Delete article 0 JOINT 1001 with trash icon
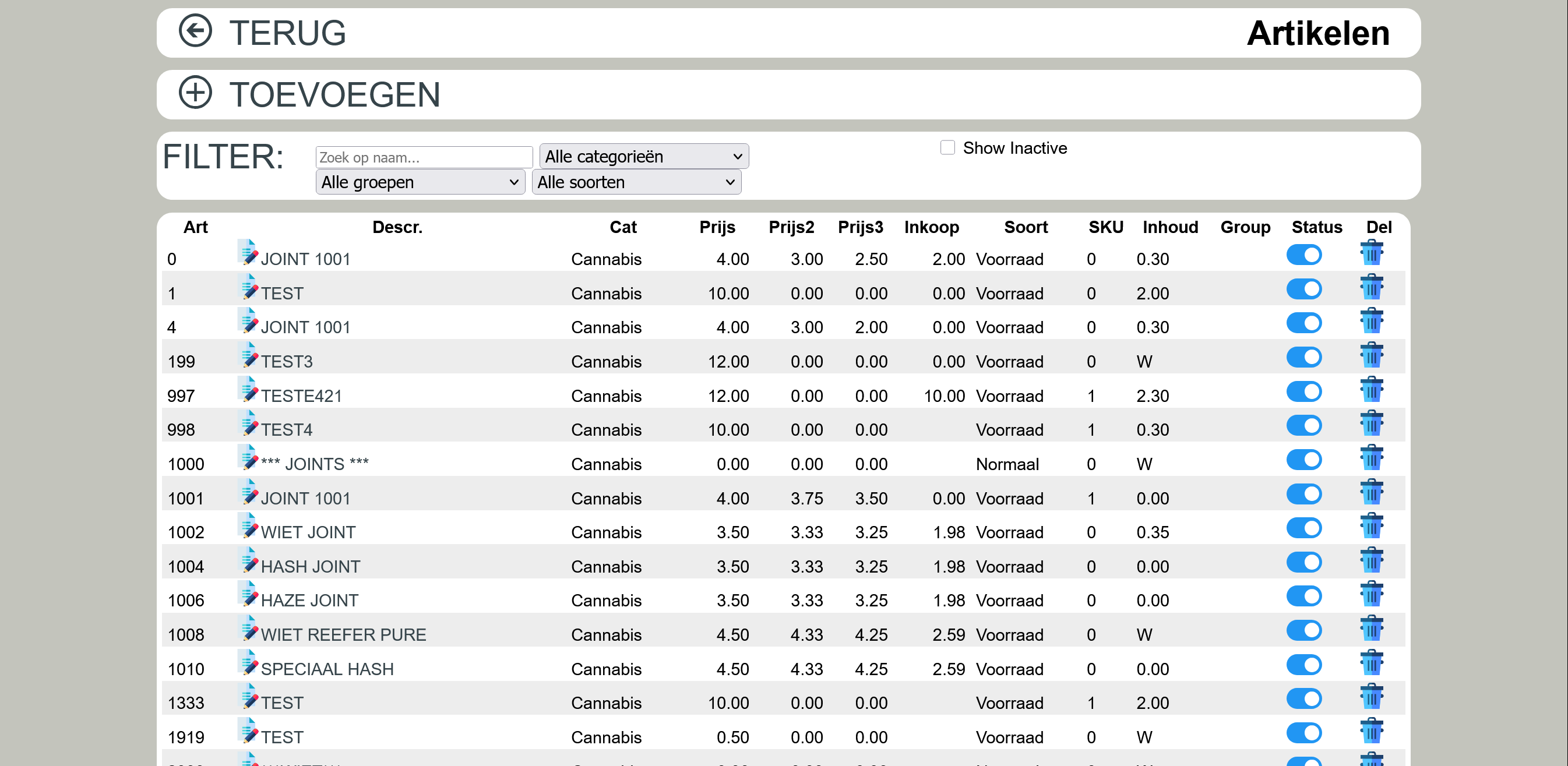The width and height of the screenshot is (1568, 766). [1372, 252]
